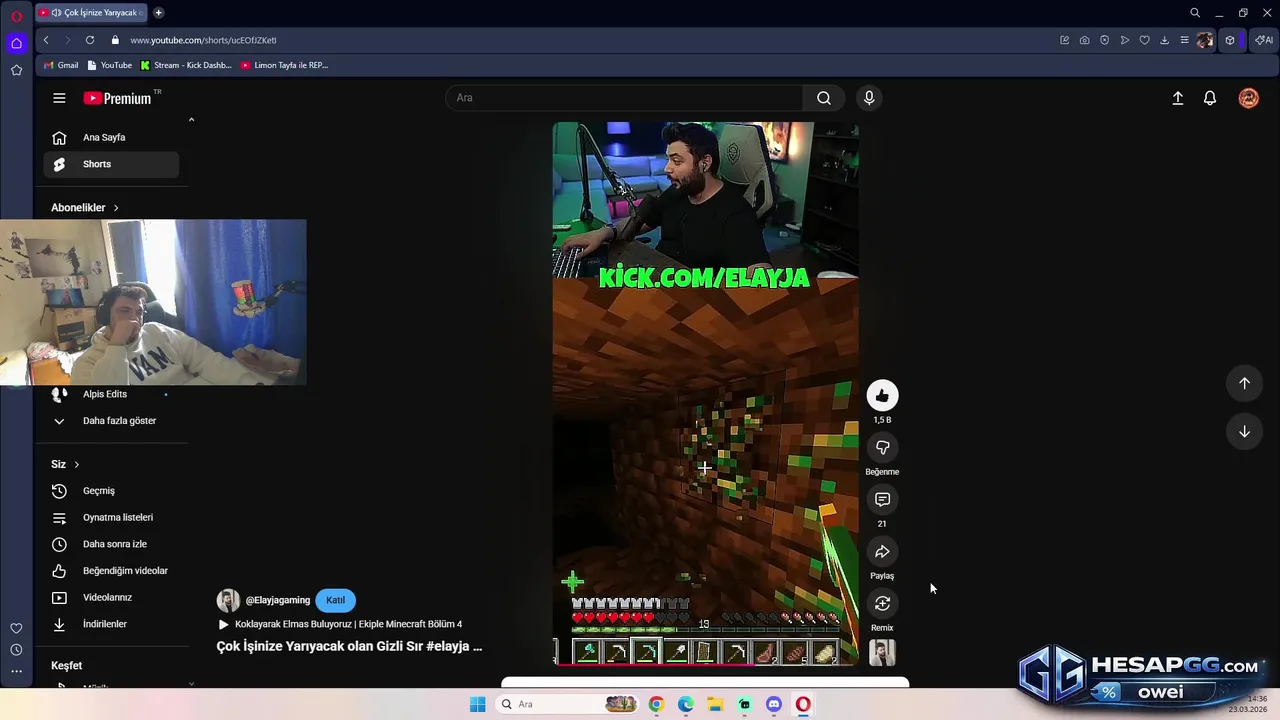Screen dimensions: 1280x720
Task: Go to Ana Sayfa in sidebar
Action: 111,138
